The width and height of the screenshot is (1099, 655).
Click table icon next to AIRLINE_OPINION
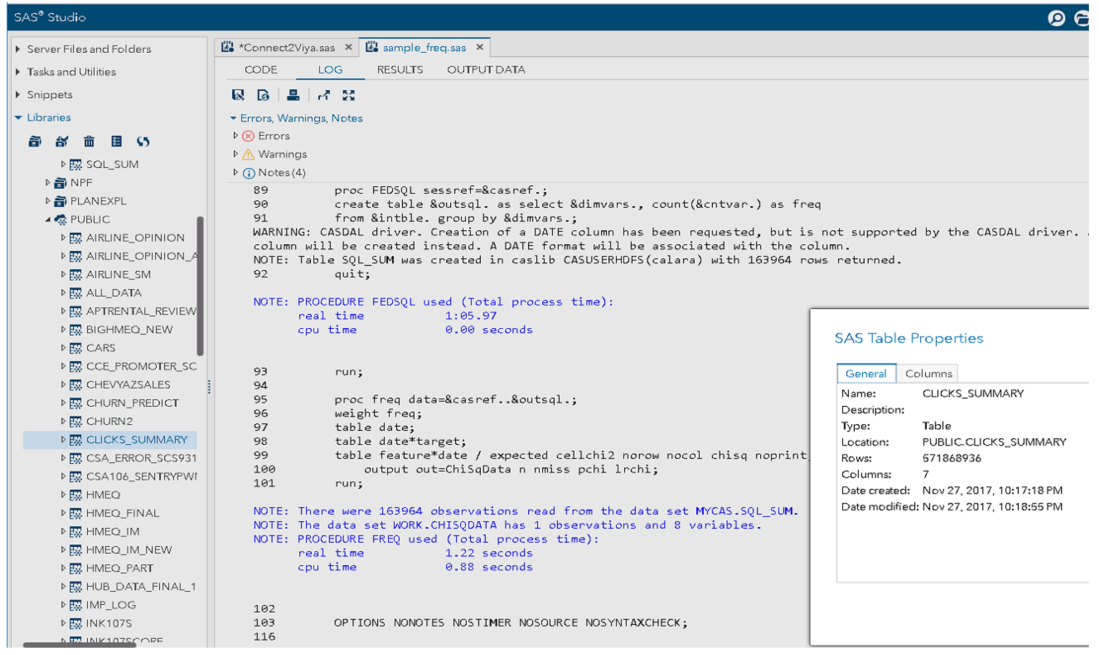pyautogui.click(x=76, y=238)
